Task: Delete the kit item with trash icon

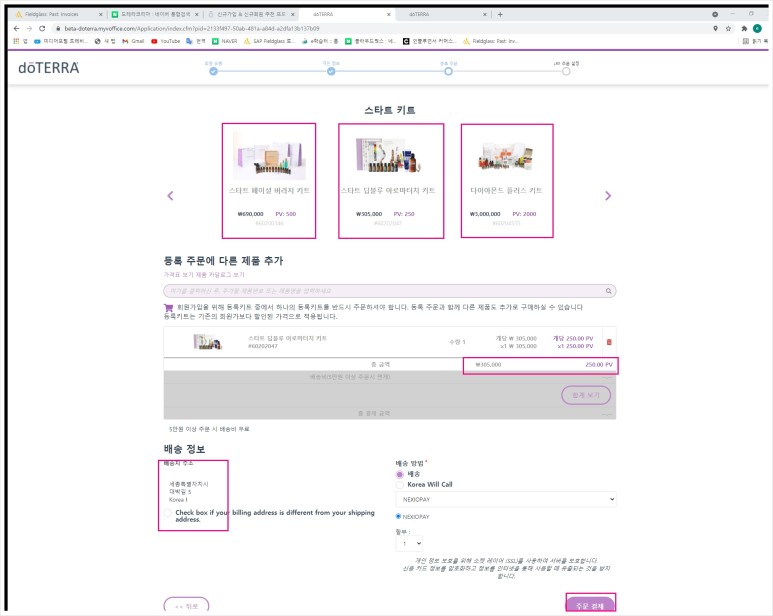Action: click(609, 342)
